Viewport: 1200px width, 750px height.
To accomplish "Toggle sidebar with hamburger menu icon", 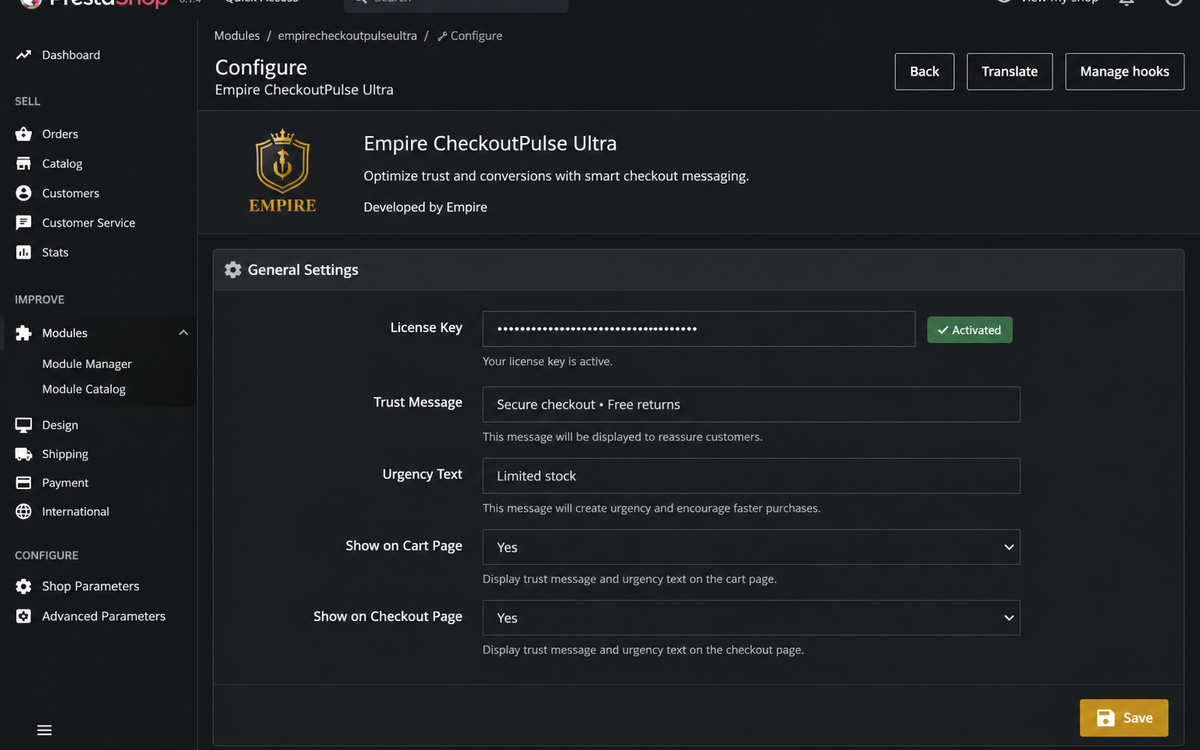I will [x=44, y=730].
